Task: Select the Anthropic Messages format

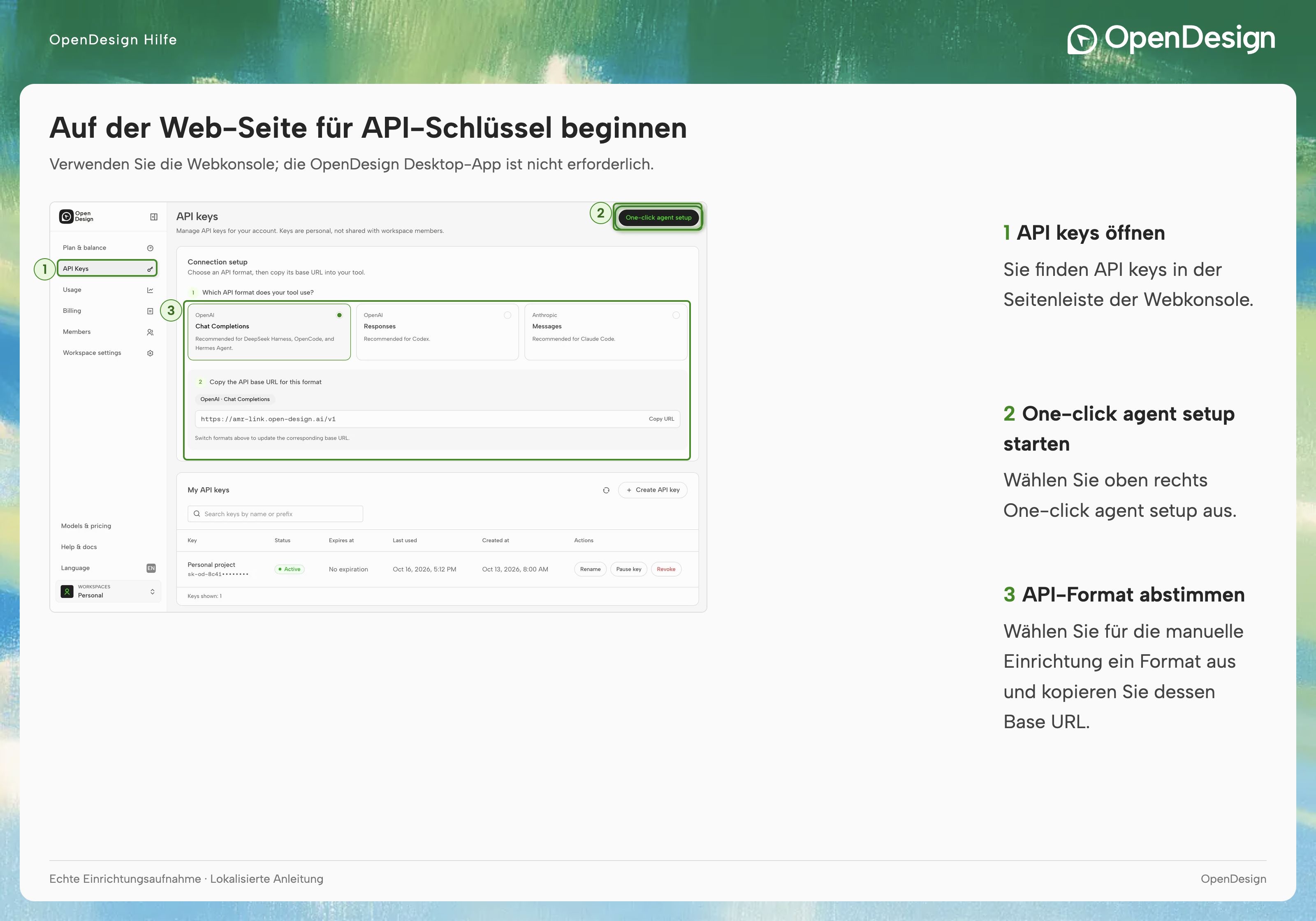Action: point(606,332)
